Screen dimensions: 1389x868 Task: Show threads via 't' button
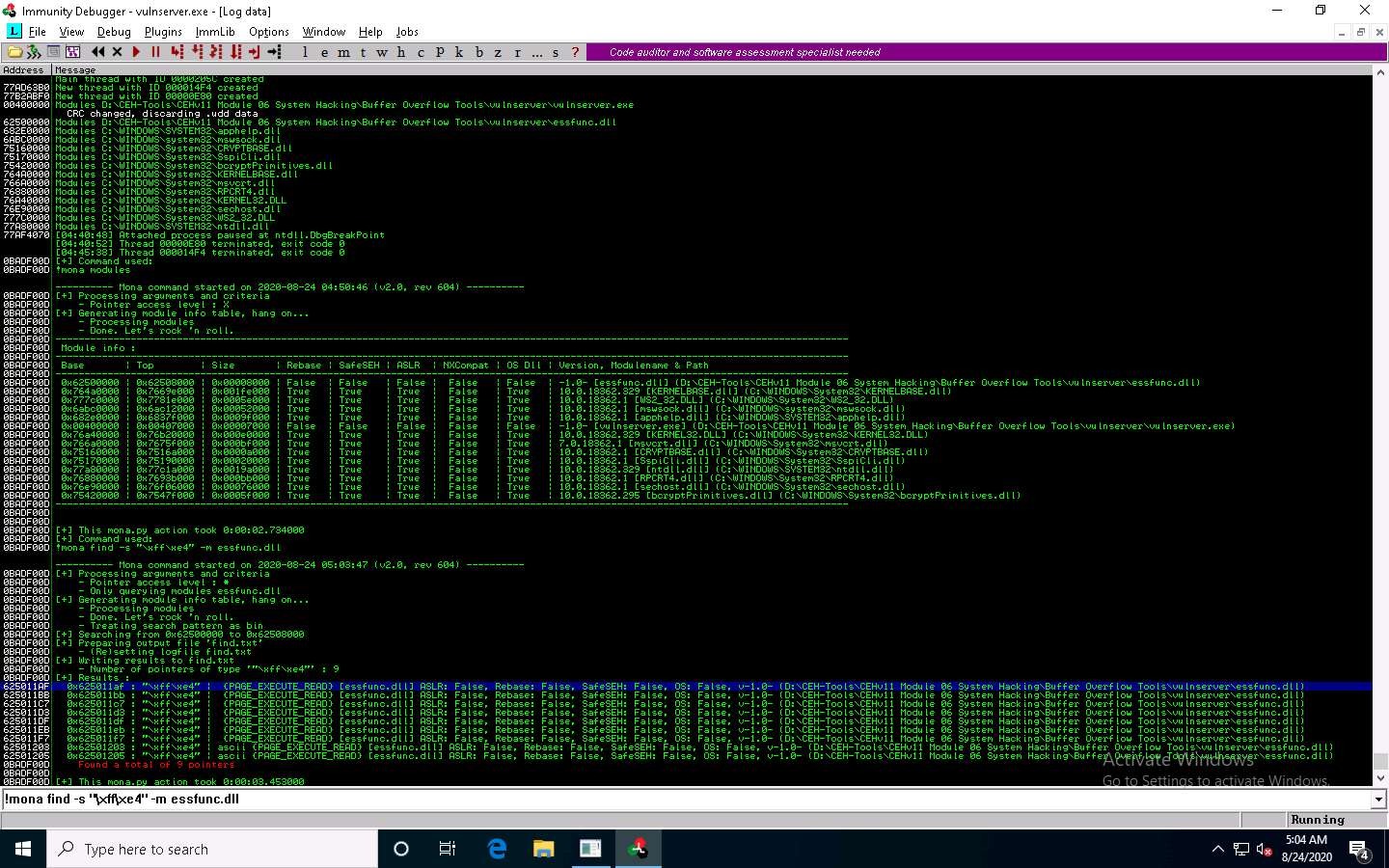[363, 52]
